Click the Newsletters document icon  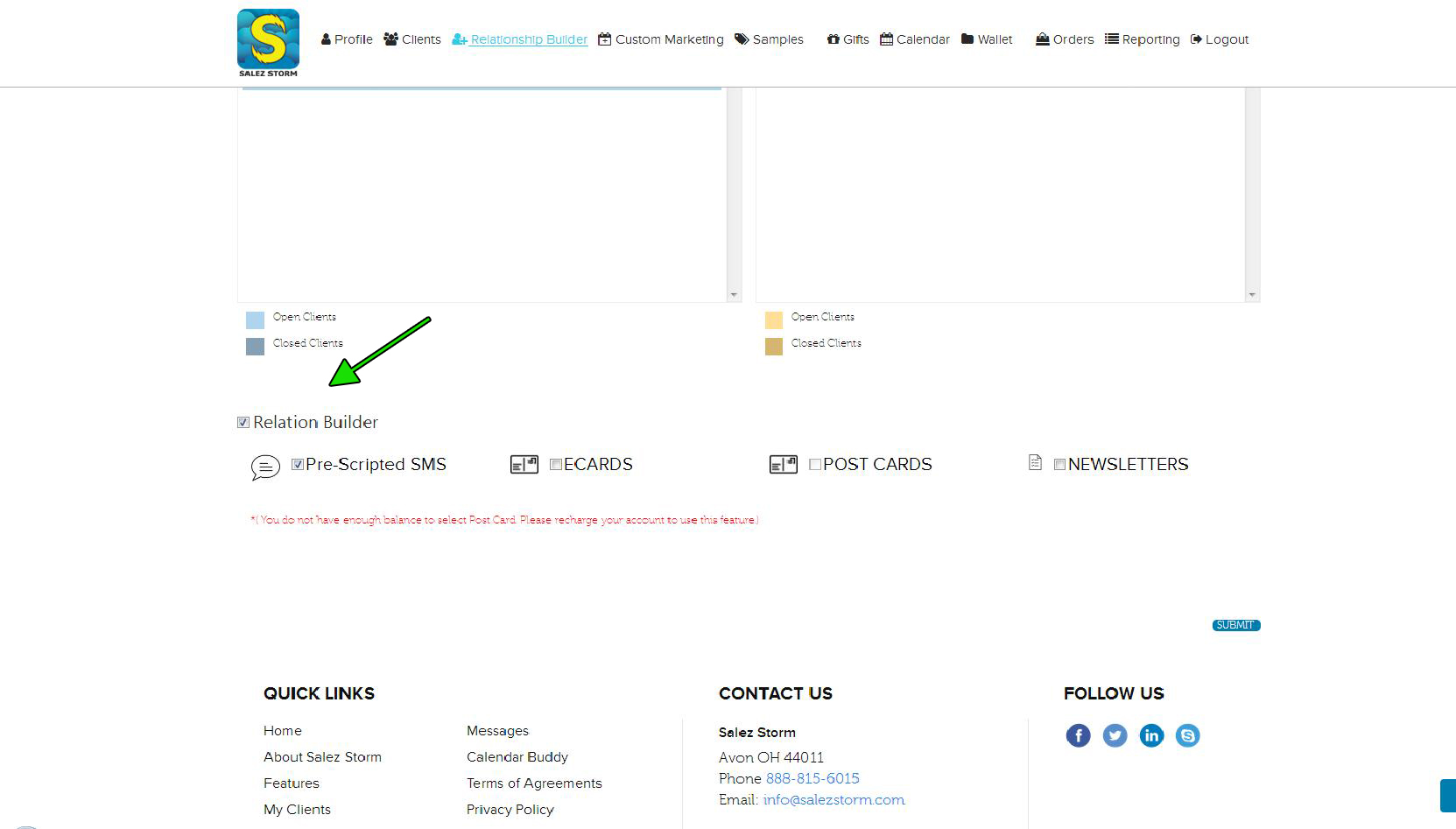pos(1035,463)
